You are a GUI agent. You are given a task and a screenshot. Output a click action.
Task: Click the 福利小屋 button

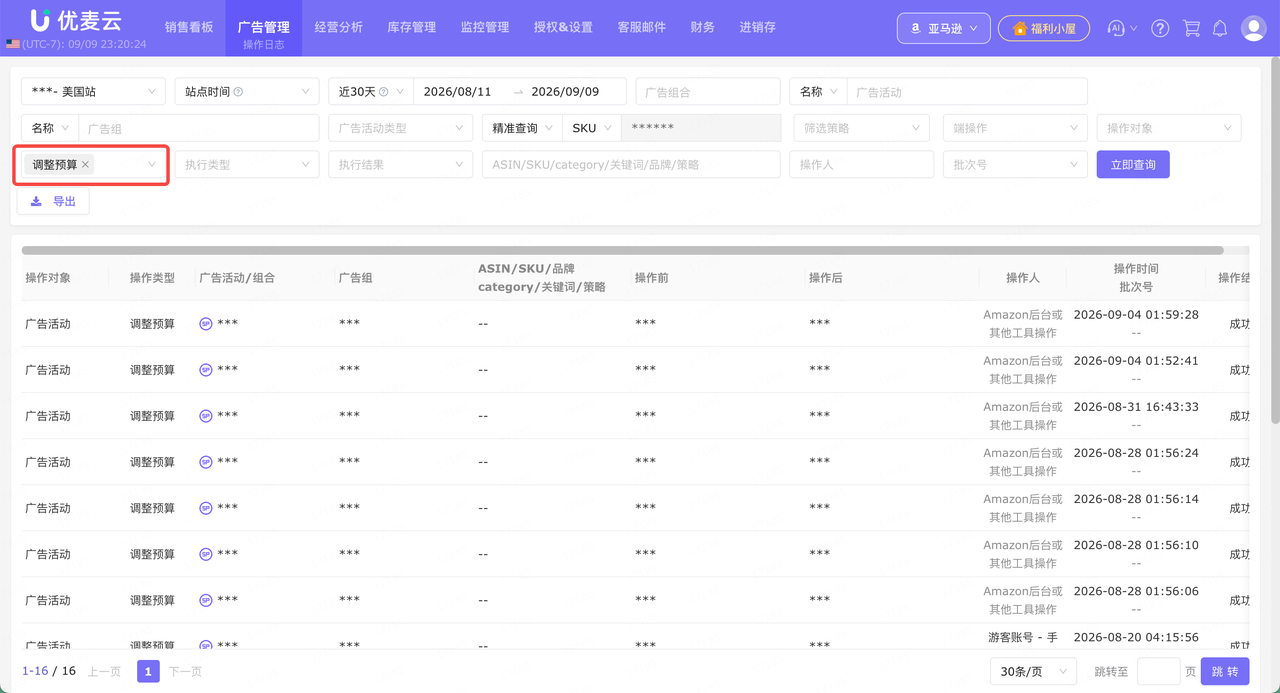pos(1044,28)
